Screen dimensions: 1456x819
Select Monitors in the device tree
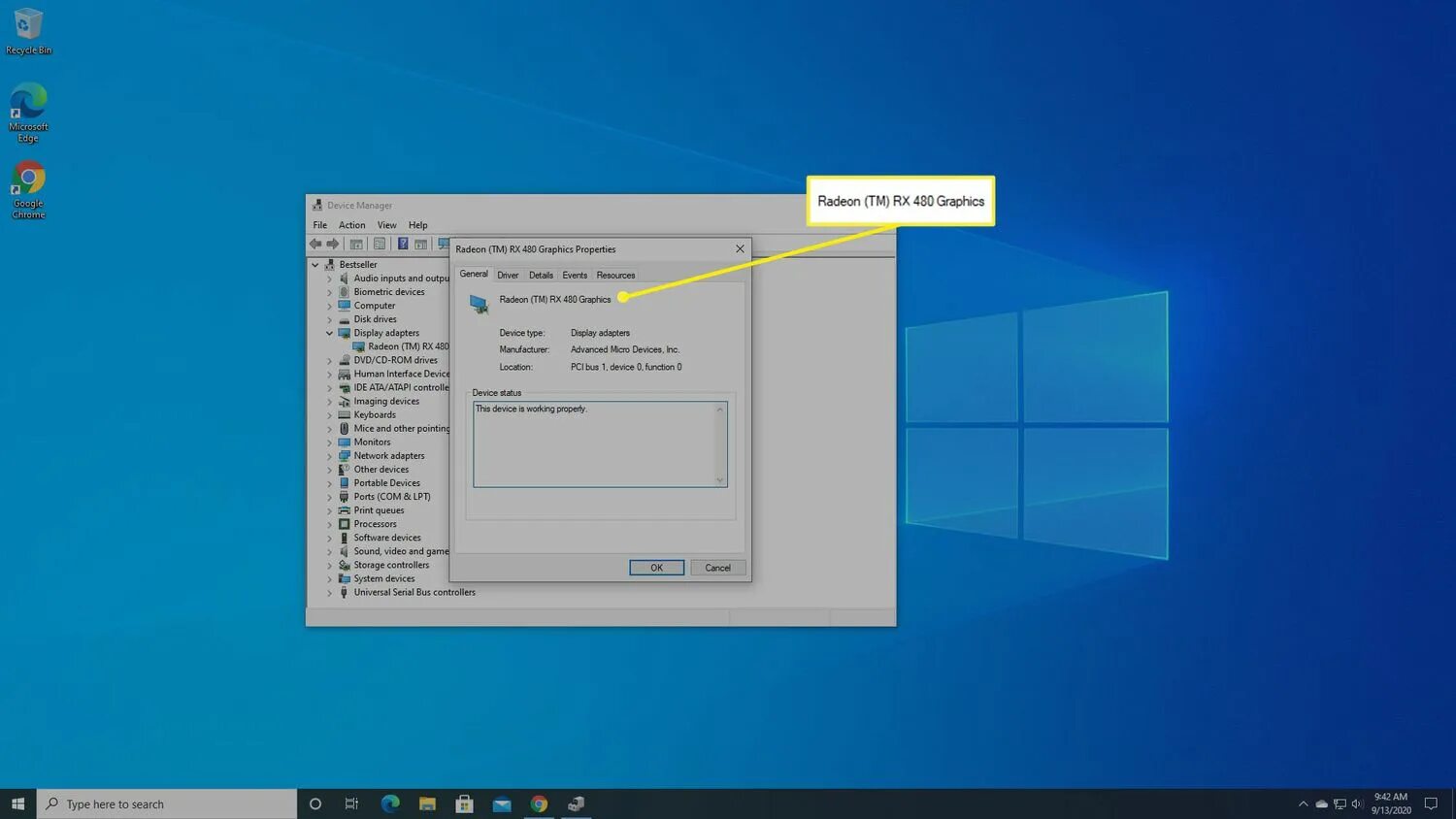372,442
